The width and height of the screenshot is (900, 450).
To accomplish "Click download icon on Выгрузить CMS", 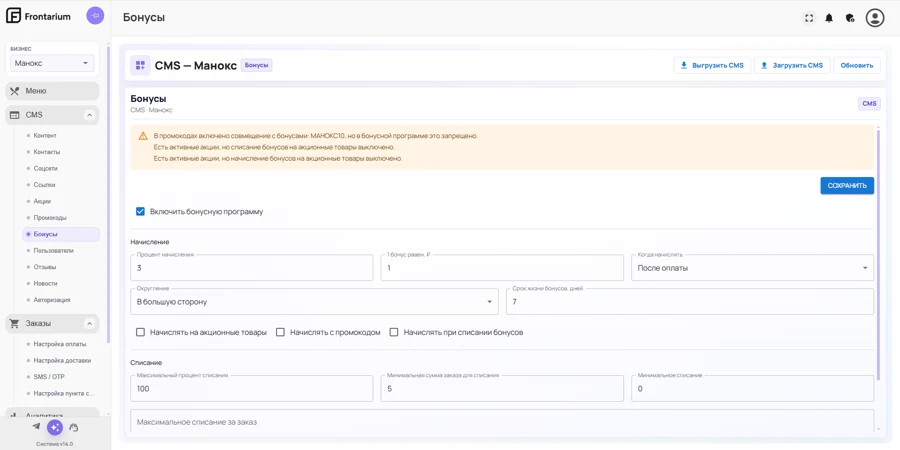I will [684, 65].
